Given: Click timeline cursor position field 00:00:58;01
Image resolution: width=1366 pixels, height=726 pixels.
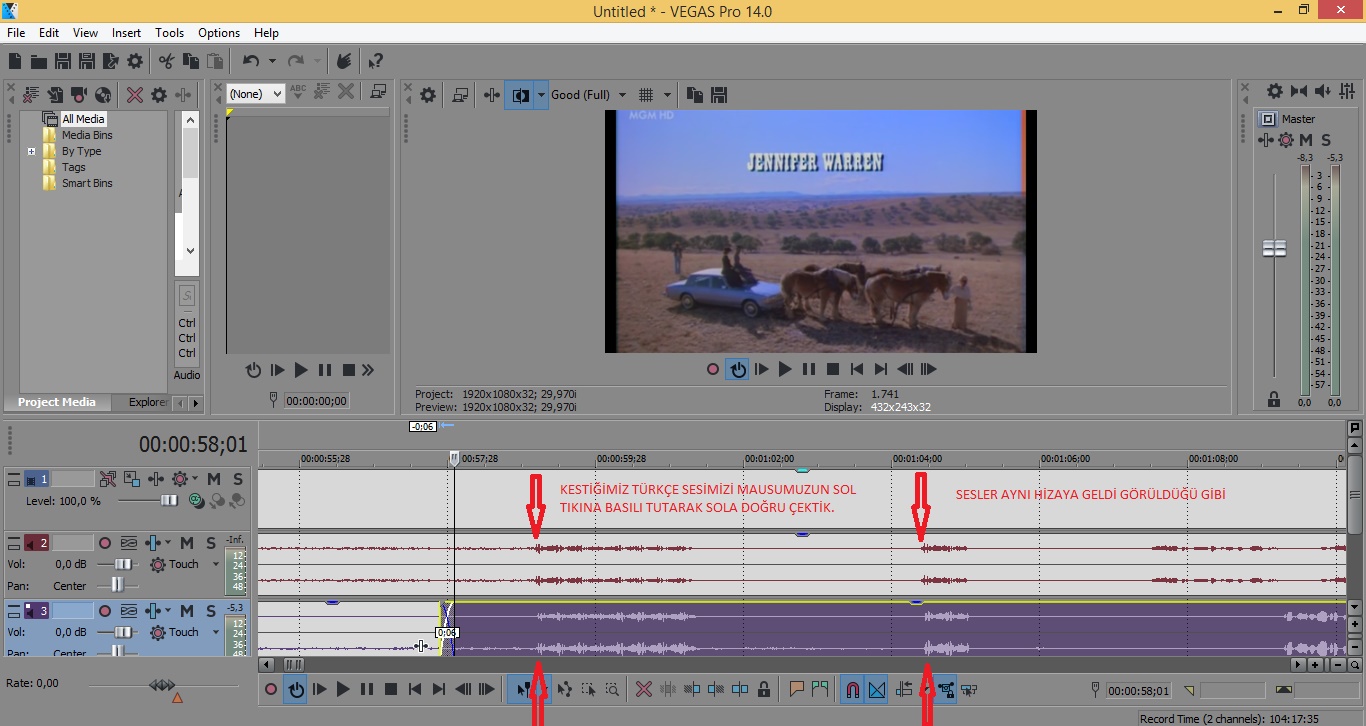Looking at the screenshot, I should [1139, 690].
